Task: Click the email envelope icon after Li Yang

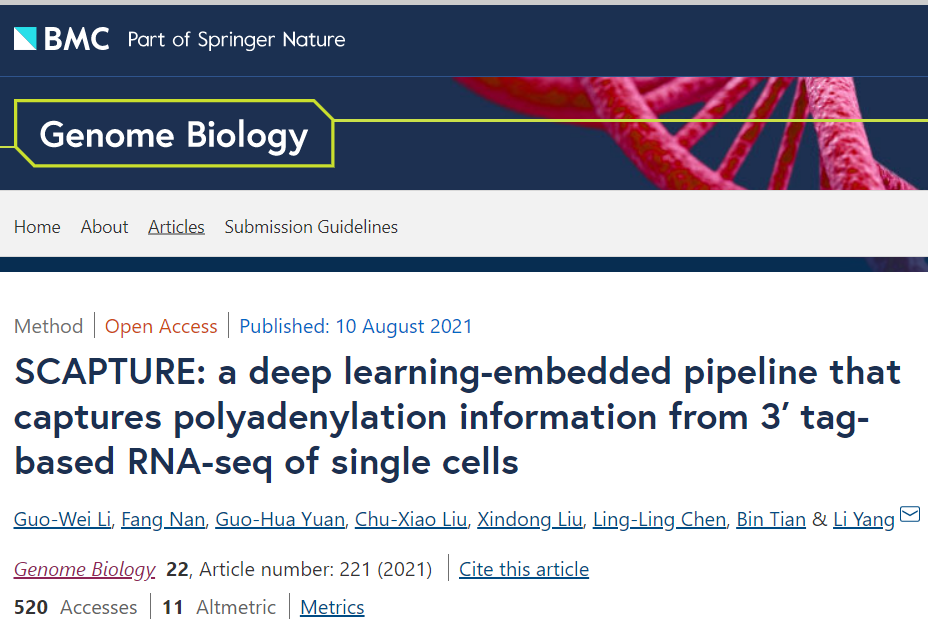Action: point(910,515)
